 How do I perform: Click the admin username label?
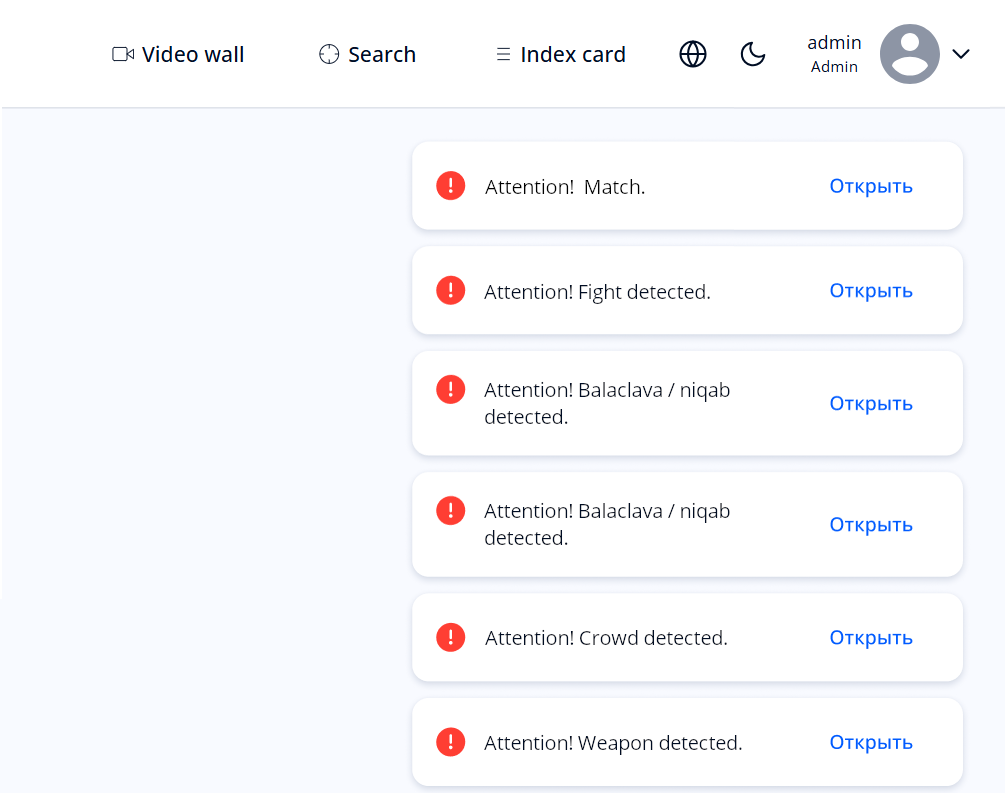coord(834,43)
